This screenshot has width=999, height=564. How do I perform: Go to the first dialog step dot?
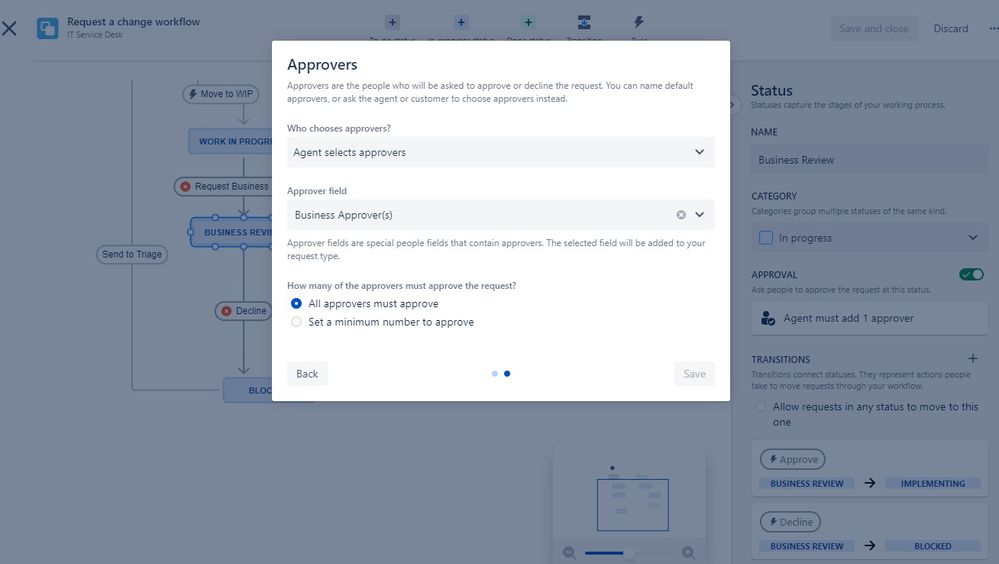click(x=495, y=374)
